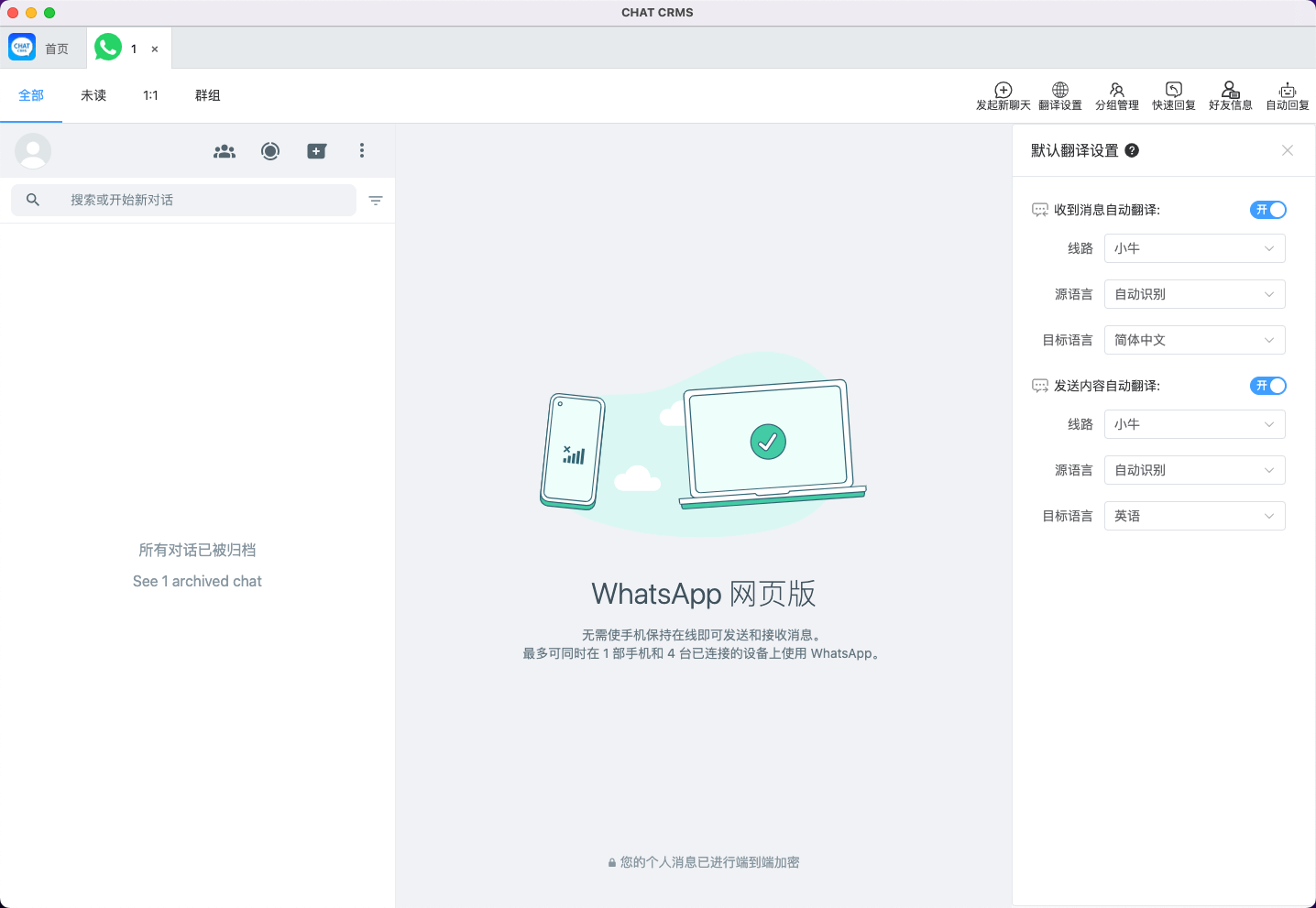Open the Status icon in chat sidebar
This screenshot has width=1316, height=908.
click(270, 150)
